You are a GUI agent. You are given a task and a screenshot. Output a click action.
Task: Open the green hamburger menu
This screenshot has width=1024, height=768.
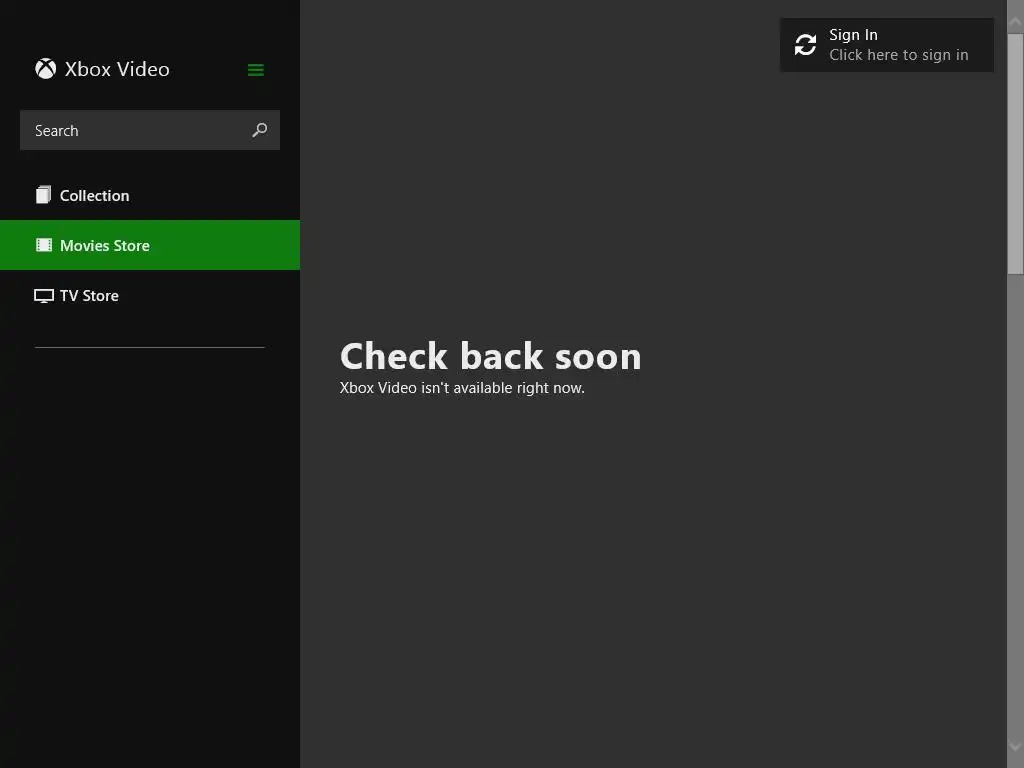256,70
